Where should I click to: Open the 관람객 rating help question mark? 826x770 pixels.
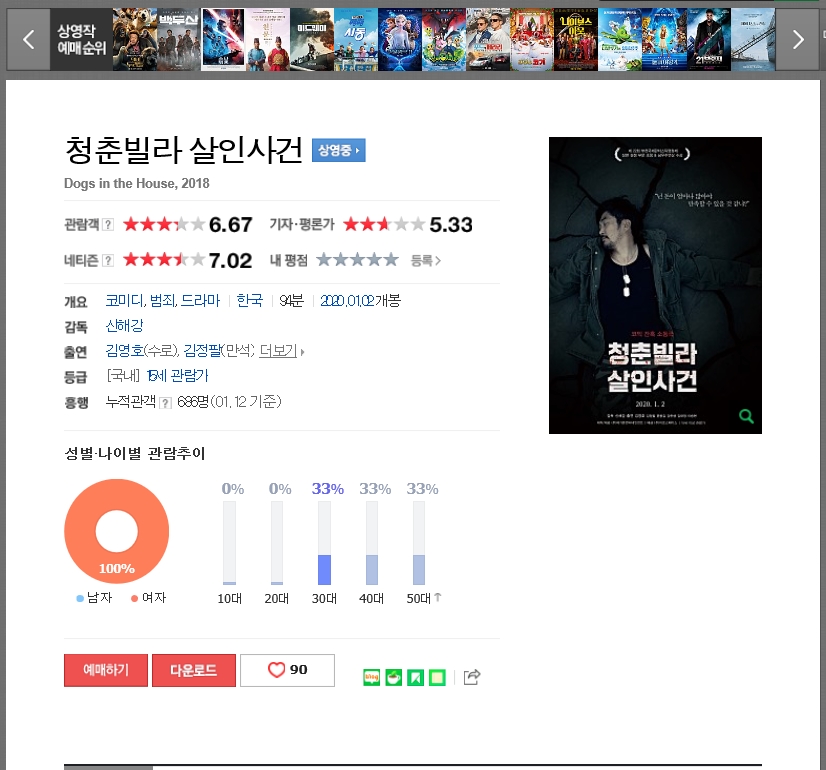[107, 225]
